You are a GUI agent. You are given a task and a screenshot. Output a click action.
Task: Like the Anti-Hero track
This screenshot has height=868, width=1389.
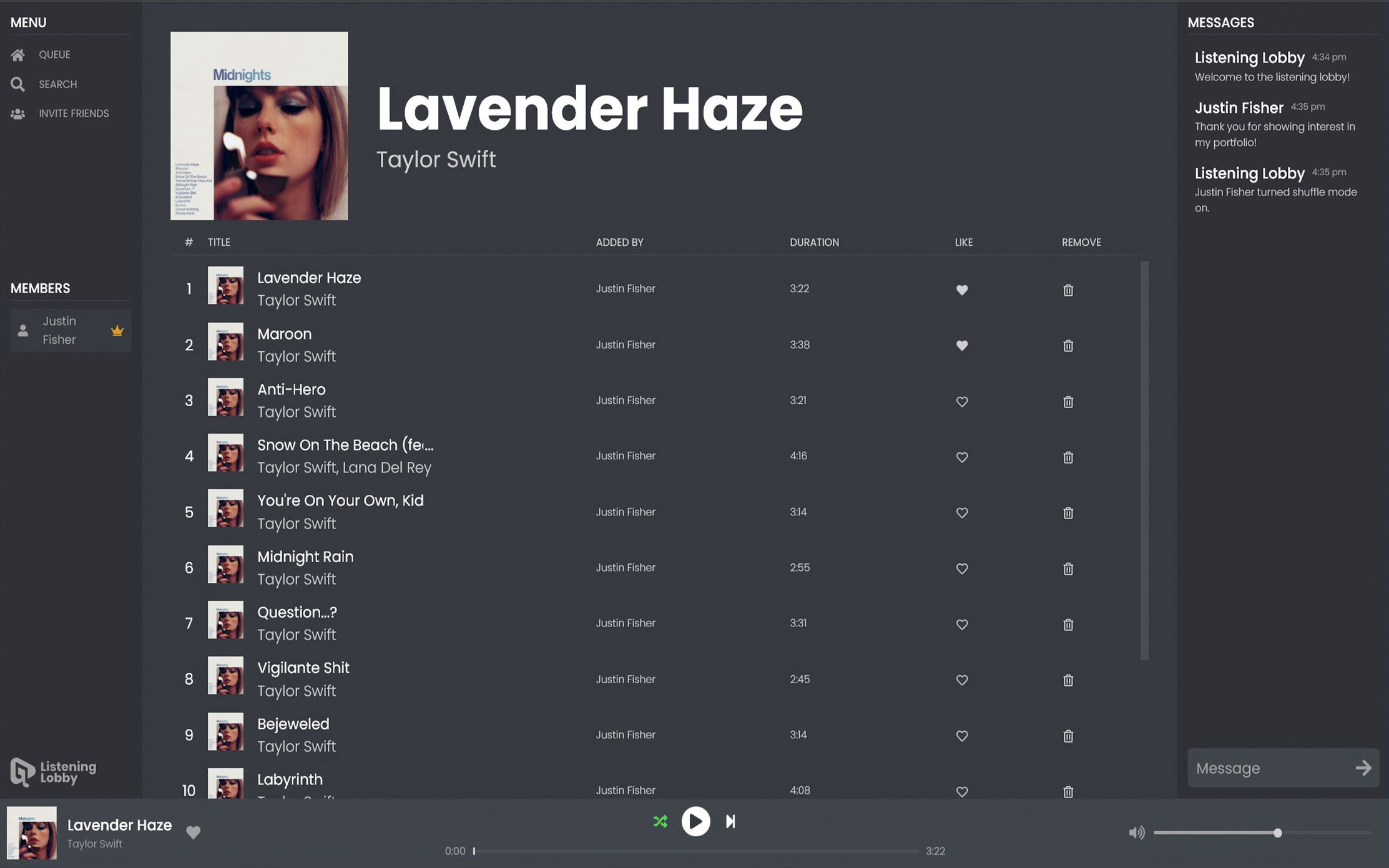[x=962, y=401]
